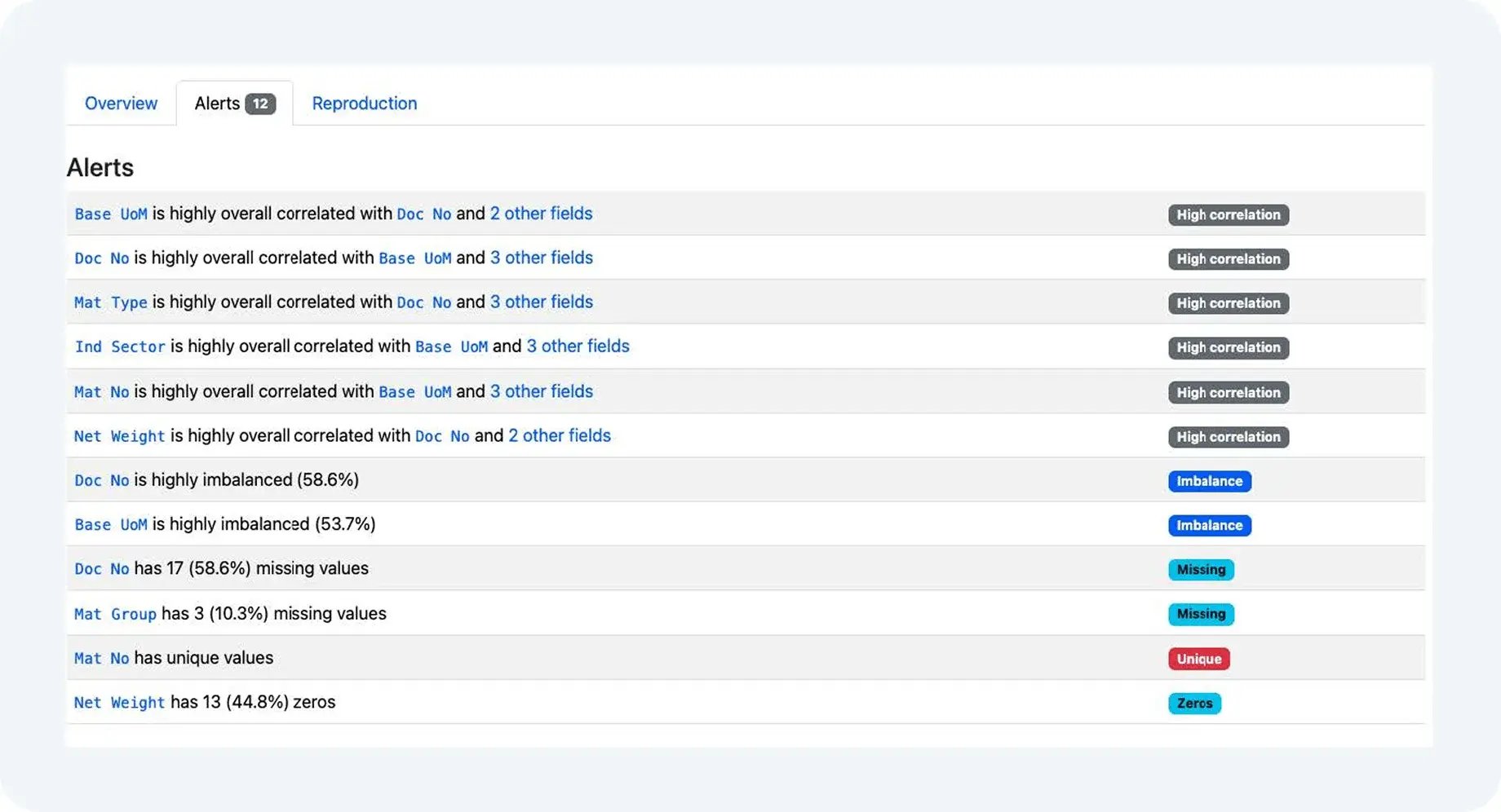This screenshot has height=812, width=1501.
Task: Select the Alerts tab
Action: [217, 104]
